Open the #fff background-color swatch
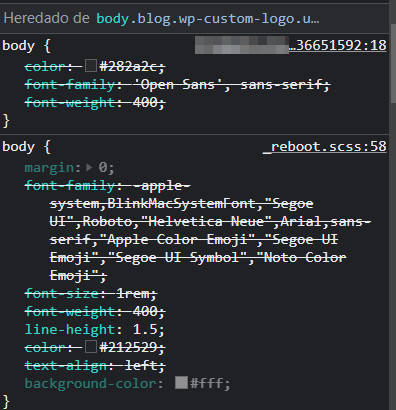The height and width of the screenshot is (410, 396). tap(181, 383)
